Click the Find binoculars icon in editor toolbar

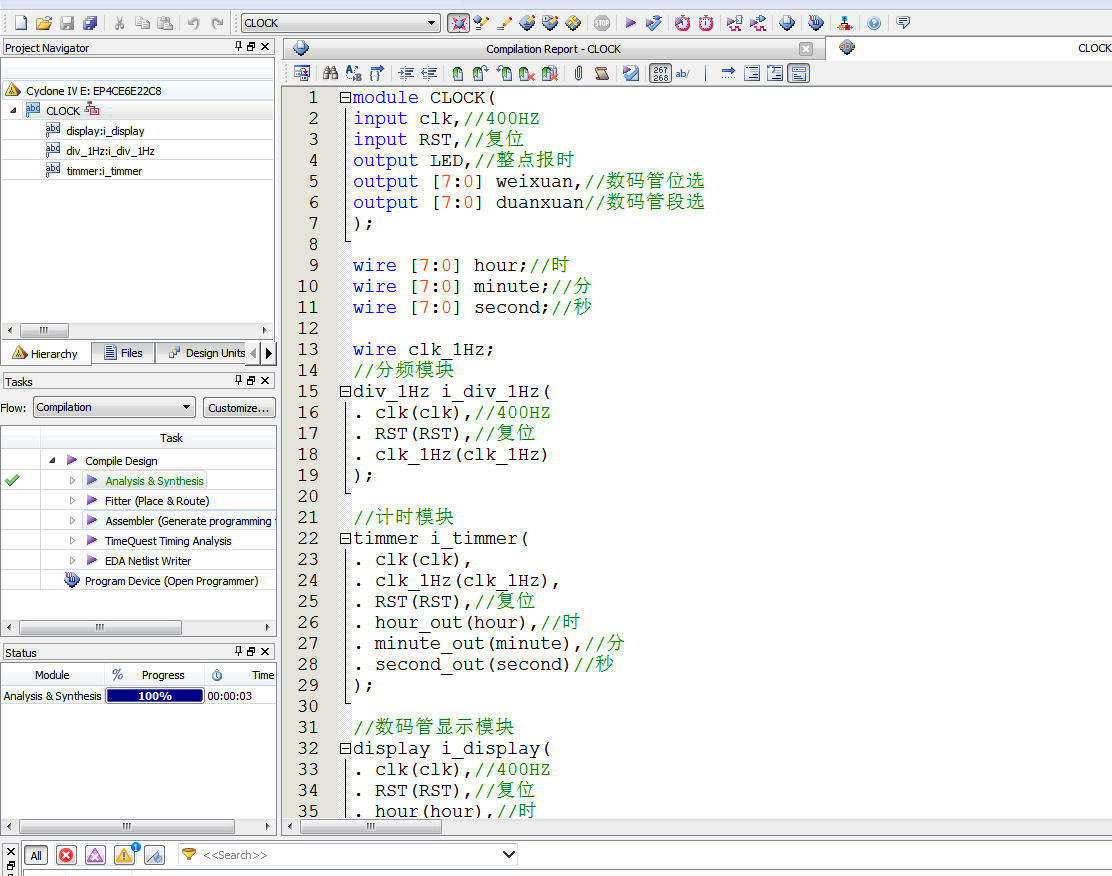(x=330, y=73)
